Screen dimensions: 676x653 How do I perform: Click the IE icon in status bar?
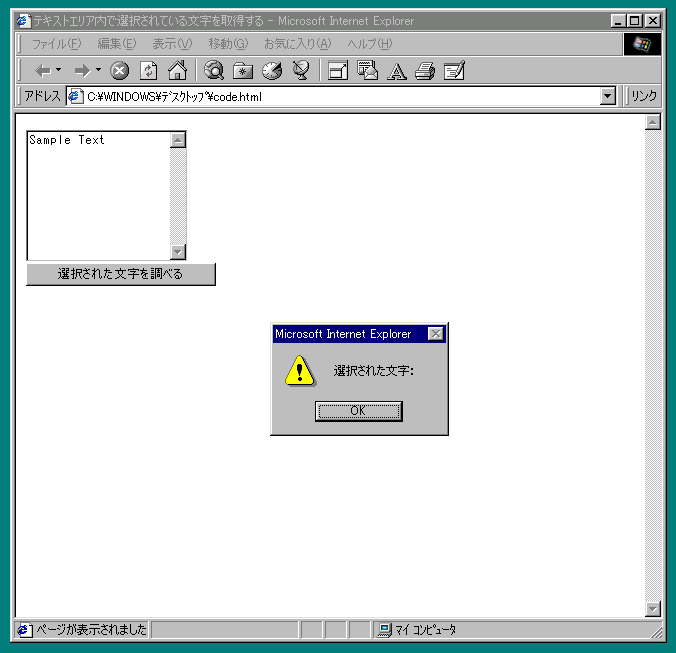tap(24, 630)
